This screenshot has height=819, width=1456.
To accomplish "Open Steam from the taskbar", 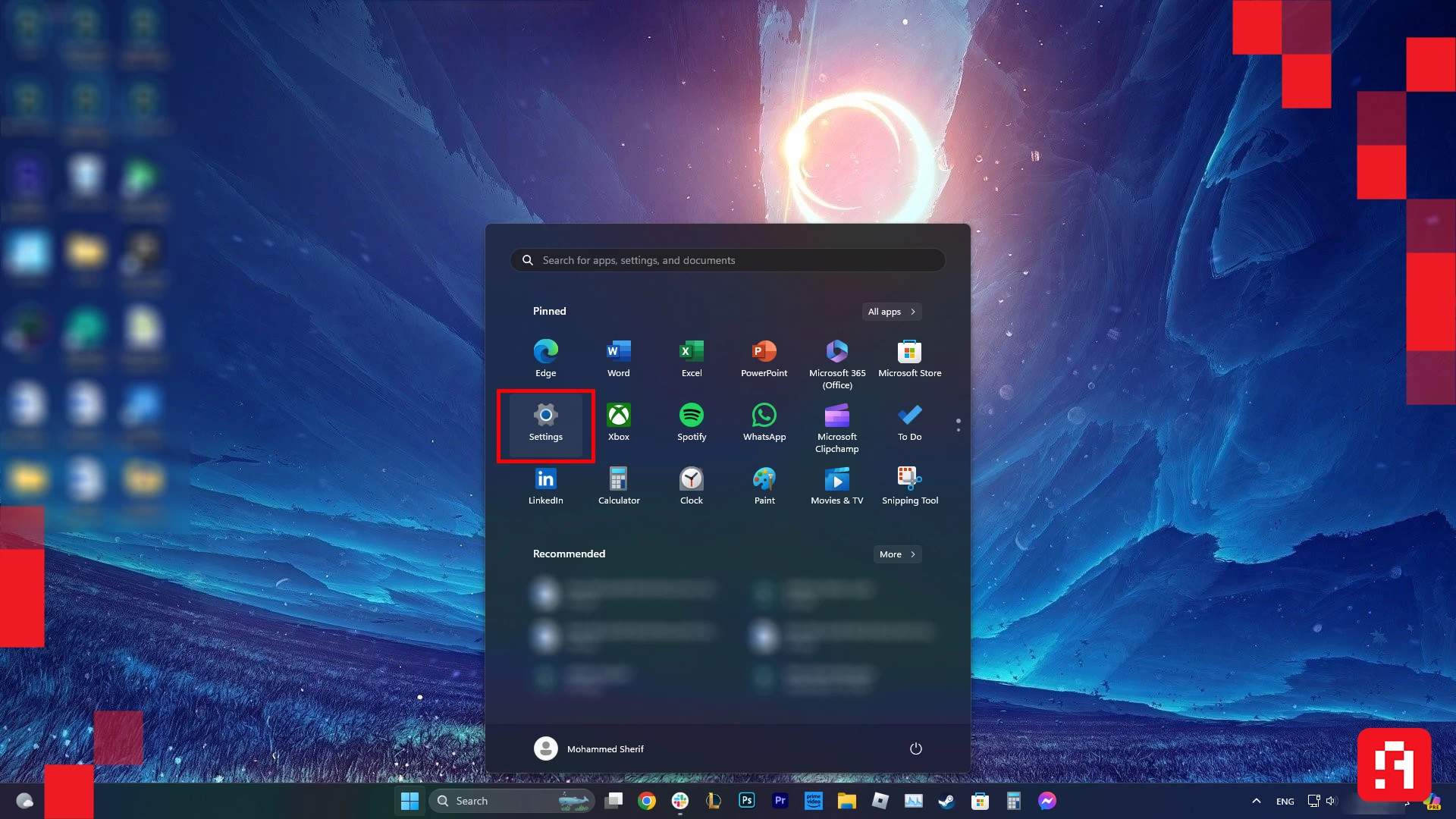I will tap(947, 801).
